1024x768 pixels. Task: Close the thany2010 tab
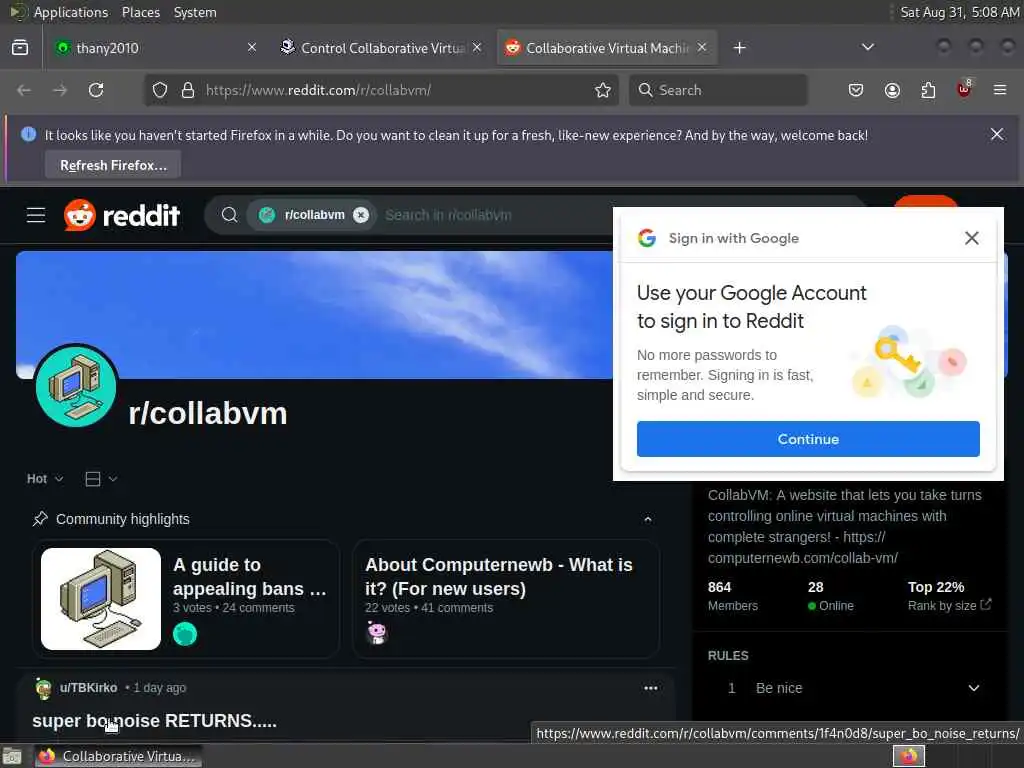[x=251, y=47]
